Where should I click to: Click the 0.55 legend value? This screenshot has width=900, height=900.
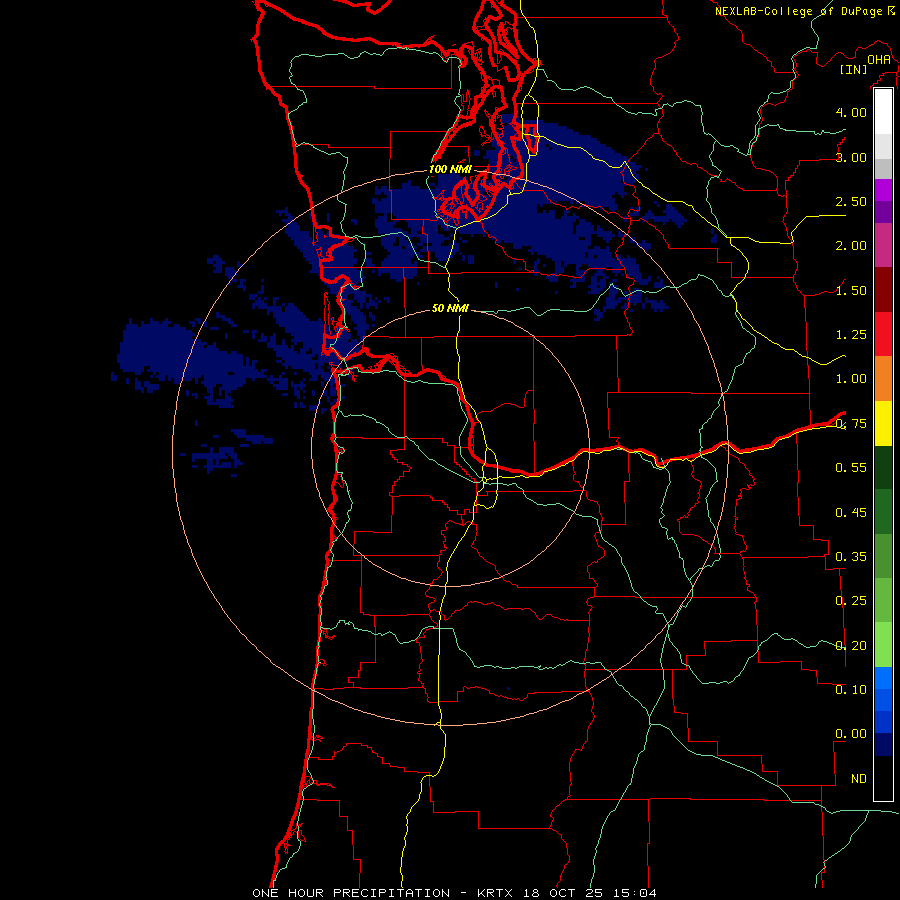[851, 468]
